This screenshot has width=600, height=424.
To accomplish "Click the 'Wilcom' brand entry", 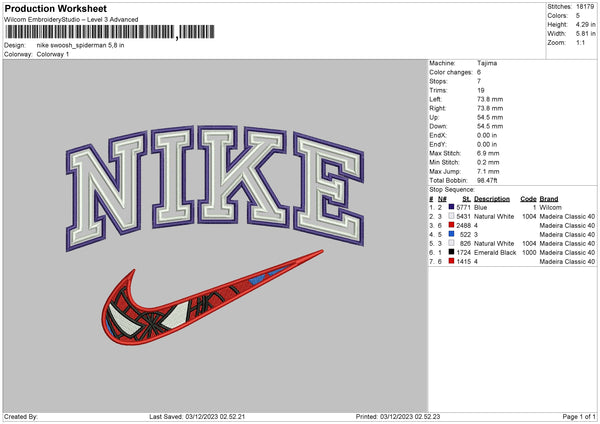I will tap(550, 207).
